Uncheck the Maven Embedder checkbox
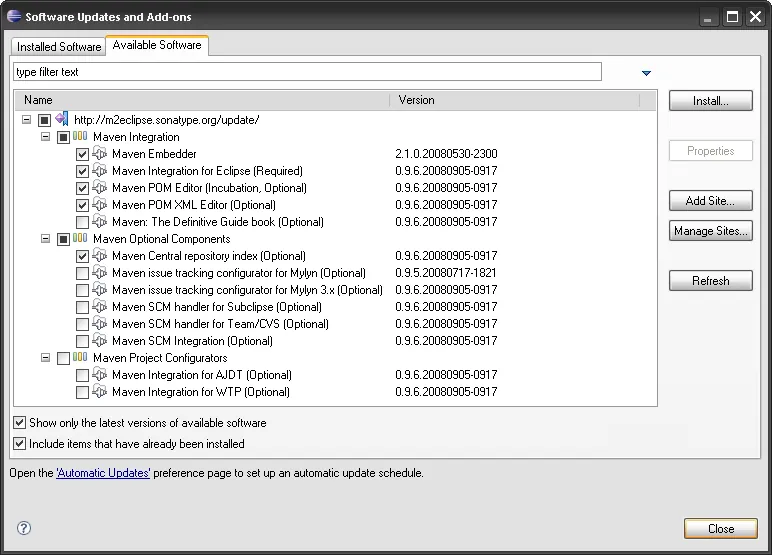Viewport: 772px width, 555px height. click(x=82, y=154)
